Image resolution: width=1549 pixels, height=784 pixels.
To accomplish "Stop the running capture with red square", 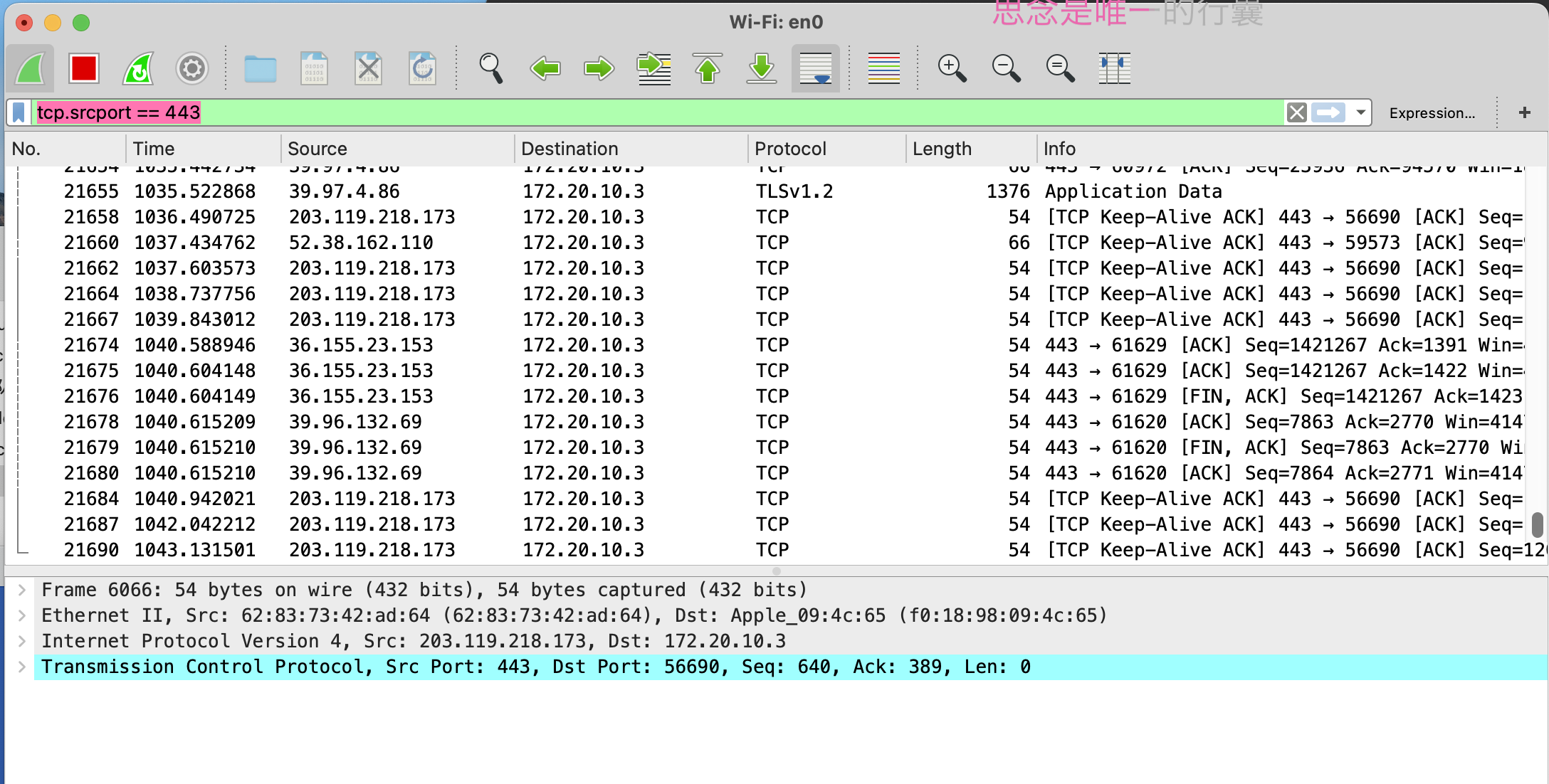I will coord(83,69).
